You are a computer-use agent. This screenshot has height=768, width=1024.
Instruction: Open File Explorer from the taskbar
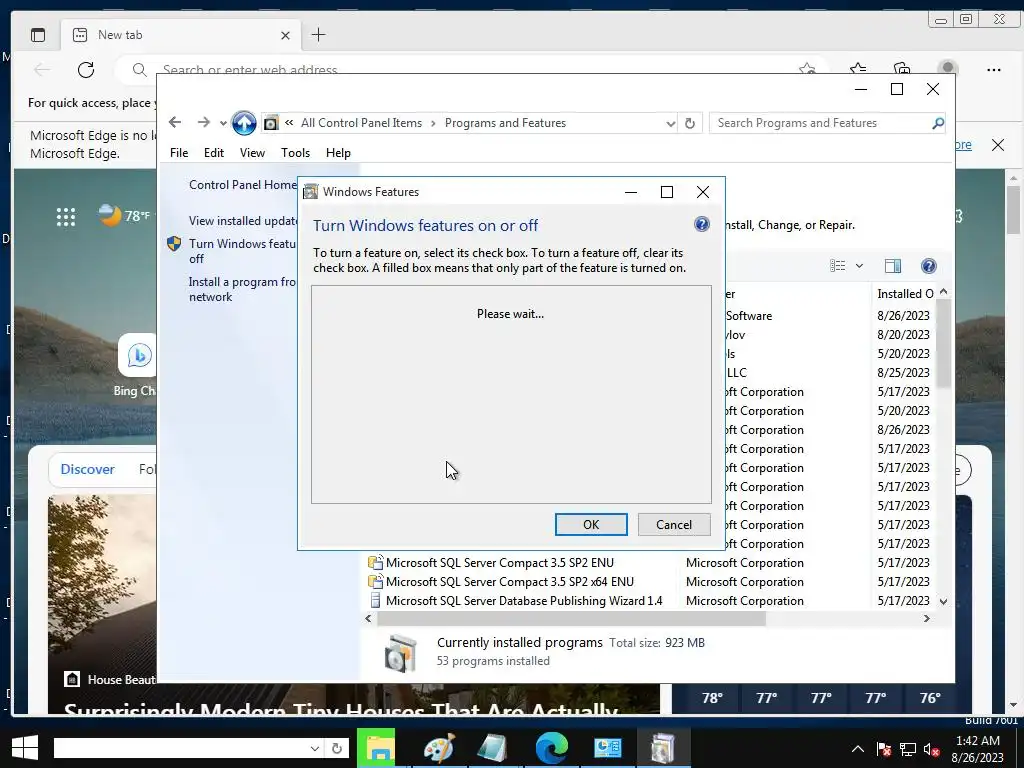pos(378,748)
